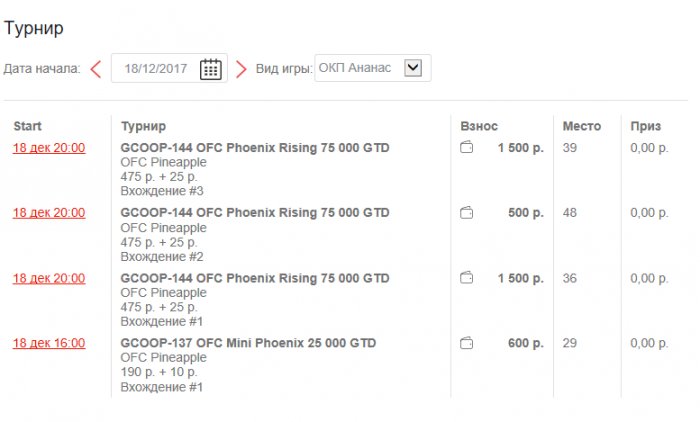Open the calendar date picker icon
The width and height of the screenshot is (700, 422).
pos(210,69)
